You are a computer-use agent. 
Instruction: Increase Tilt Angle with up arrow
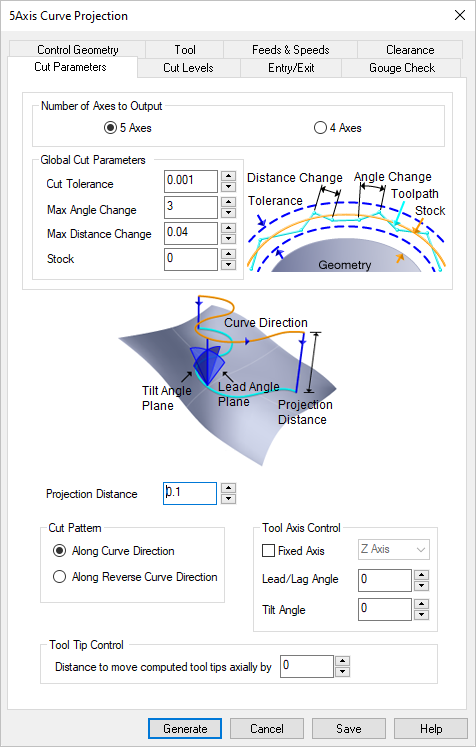click(x=422, y=604)
